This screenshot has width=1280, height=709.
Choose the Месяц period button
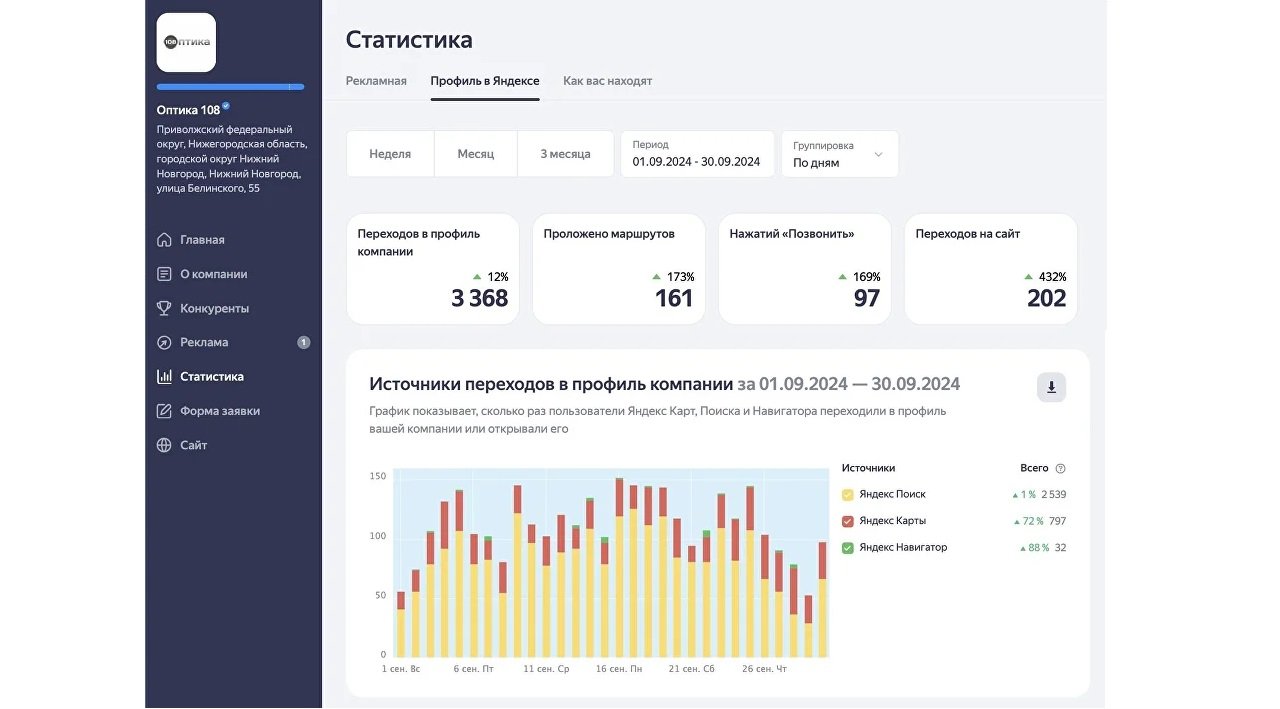pyautogui.click(x=476, y=154)
